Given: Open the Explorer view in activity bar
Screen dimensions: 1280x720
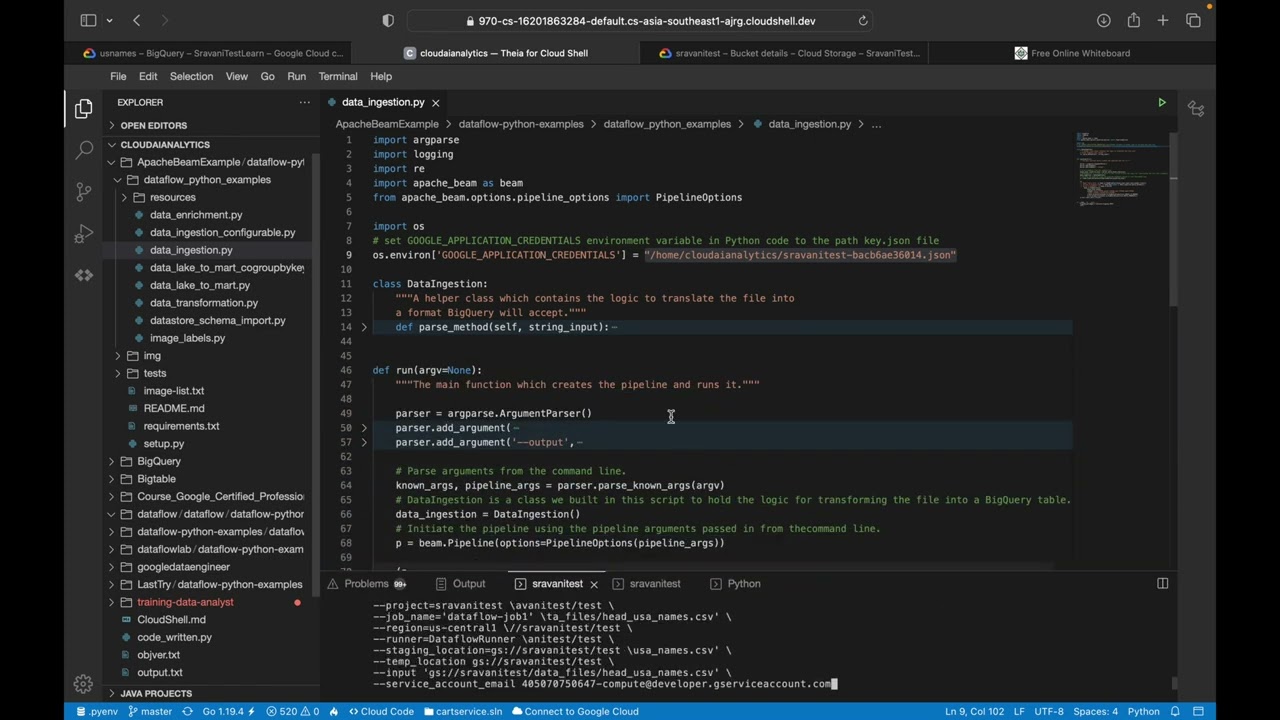Looking at the screenshot, I should (83, 108).
